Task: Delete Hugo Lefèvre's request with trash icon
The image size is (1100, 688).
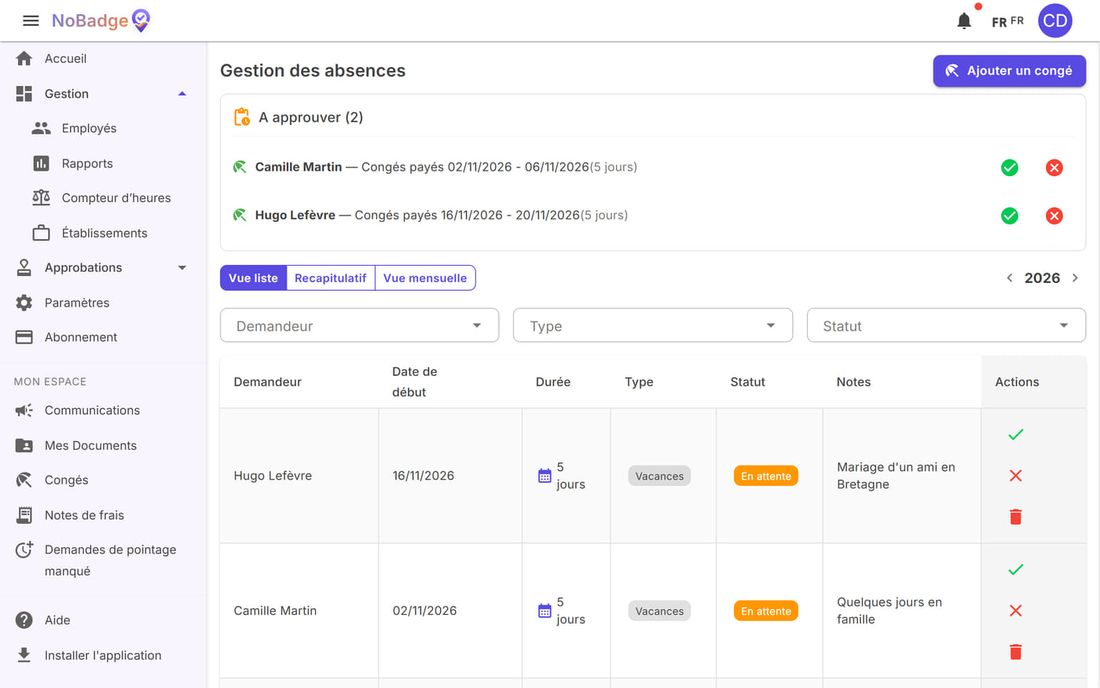Action: [x=1015, y=517]
